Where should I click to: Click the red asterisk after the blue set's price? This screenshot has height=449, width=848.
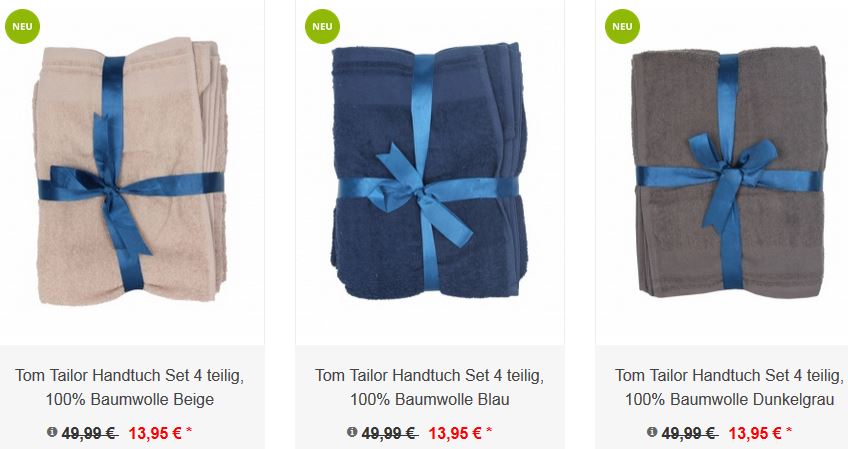click(x=489, y=431)
